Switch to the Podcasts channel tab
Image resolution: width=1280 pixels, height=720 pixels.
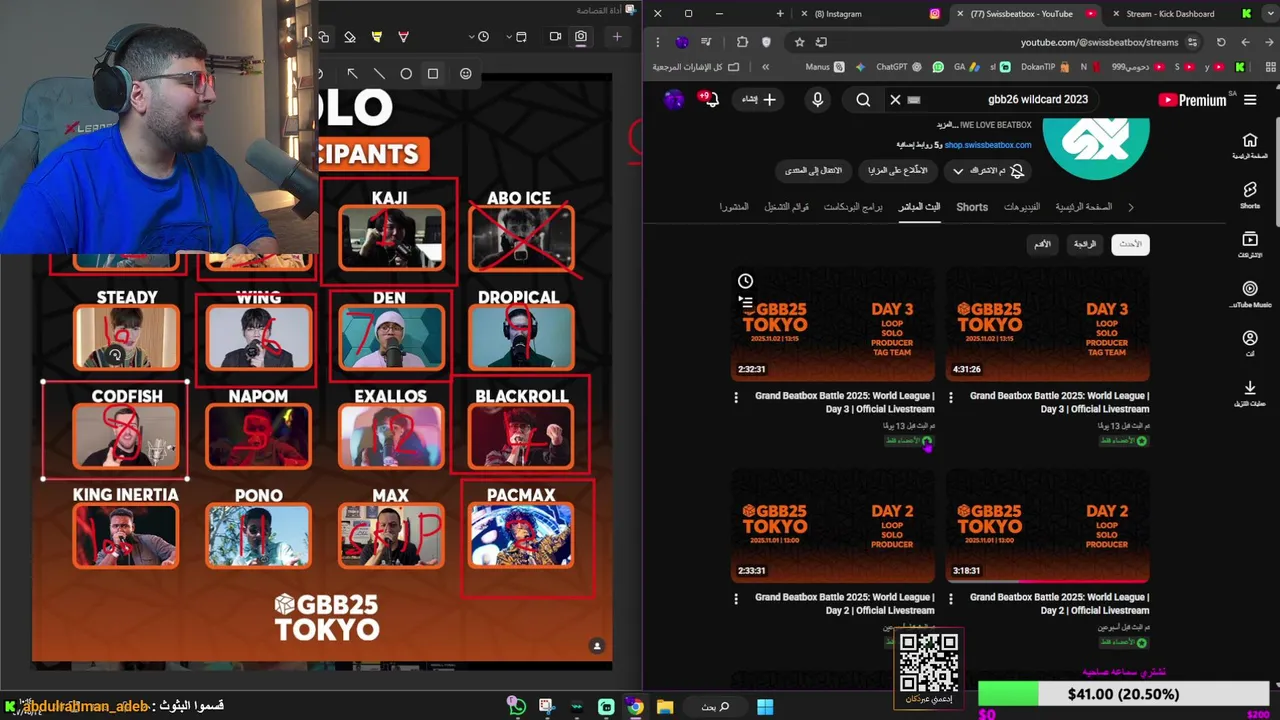853,207
